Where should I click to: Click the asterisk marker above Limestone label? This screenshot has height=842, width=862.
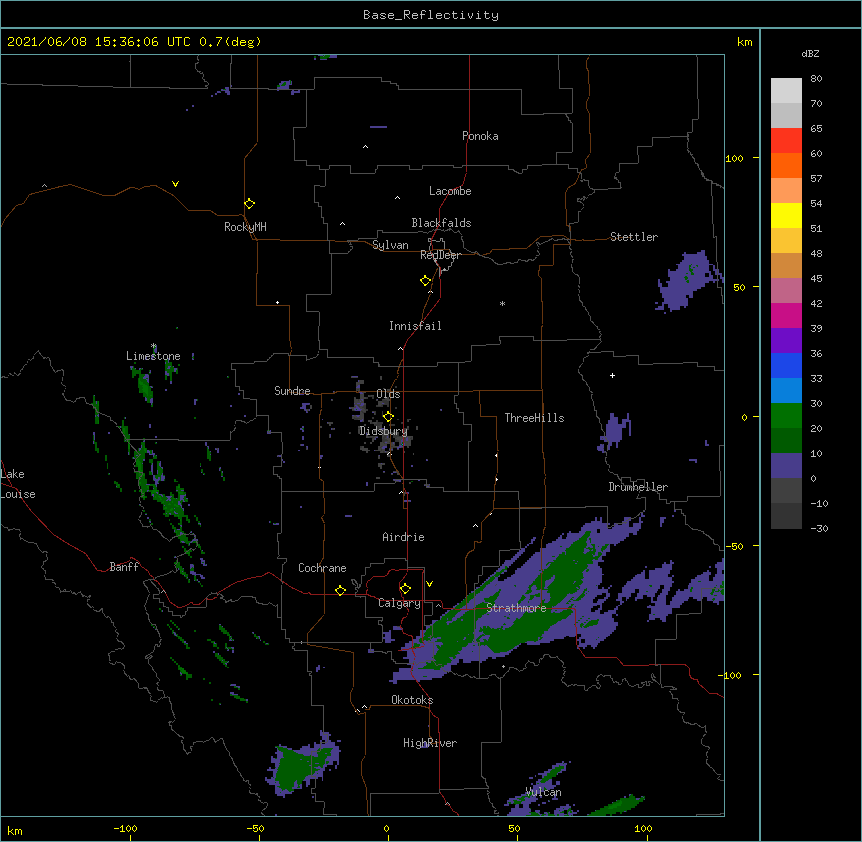click(x=154, y=346)
